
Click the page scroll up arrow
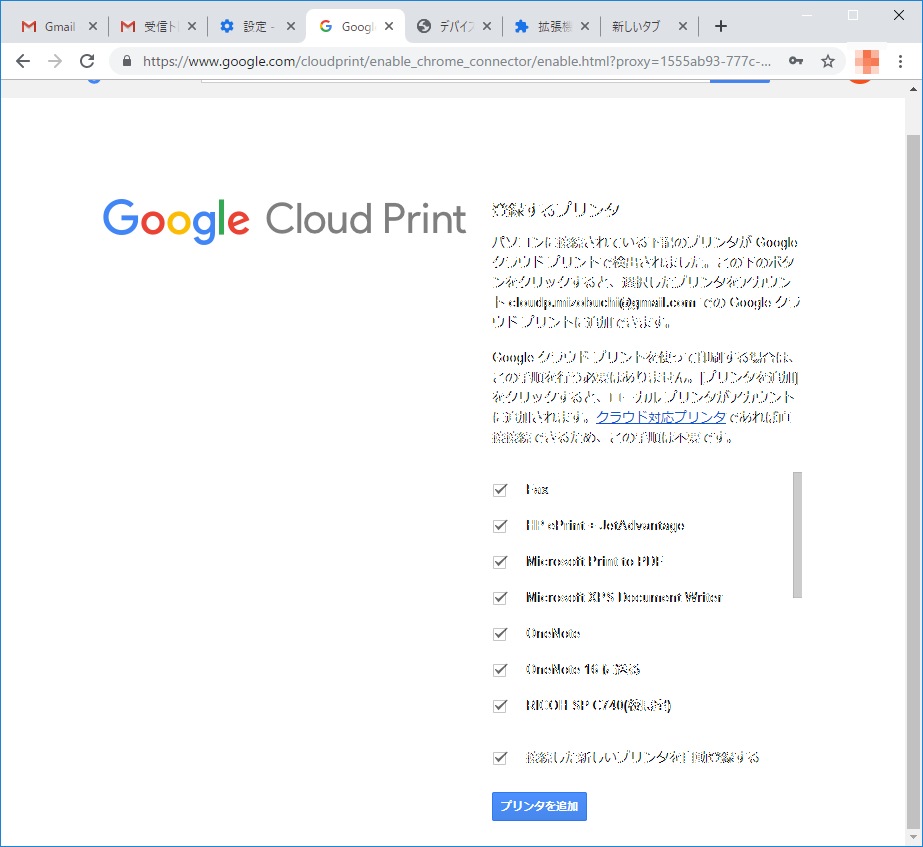point(913,89)
